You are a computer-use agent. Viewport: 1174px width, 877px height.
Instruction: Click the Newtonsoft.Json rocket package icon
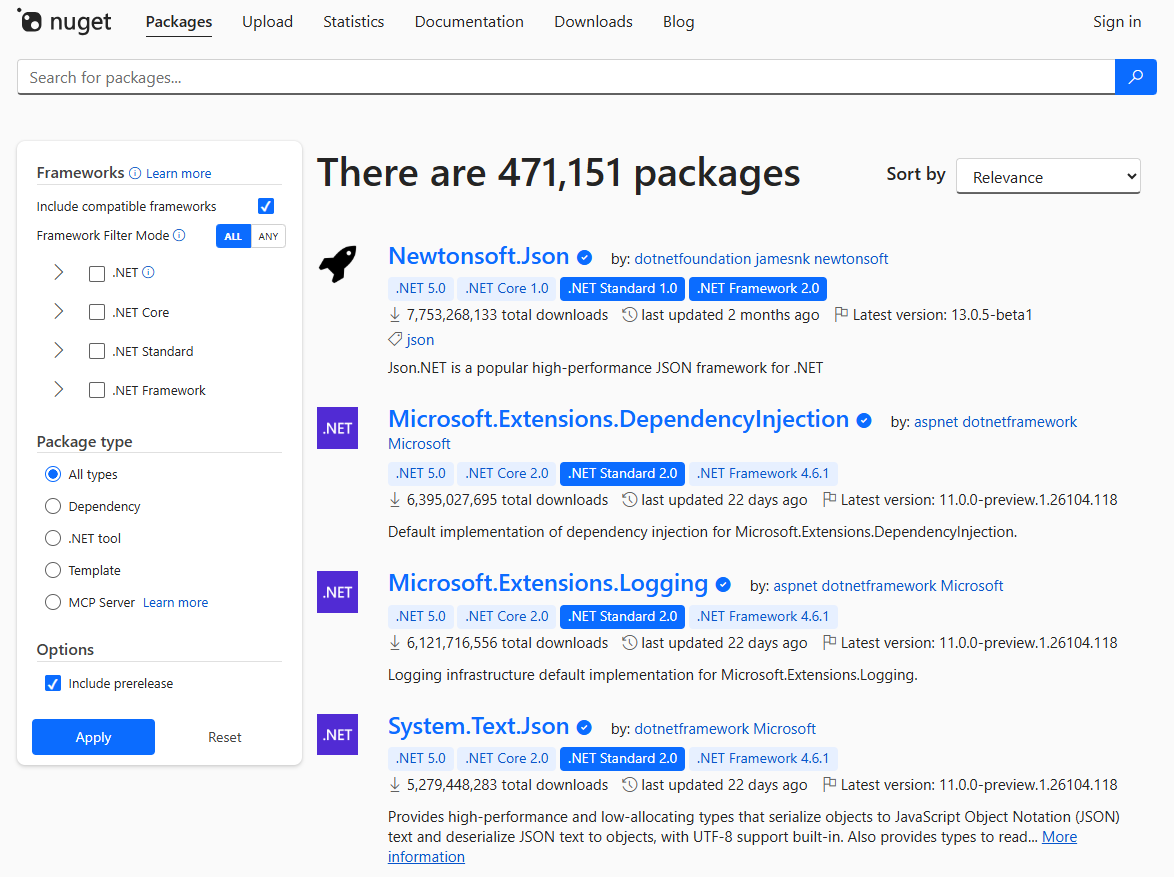[x=338, y=264]
